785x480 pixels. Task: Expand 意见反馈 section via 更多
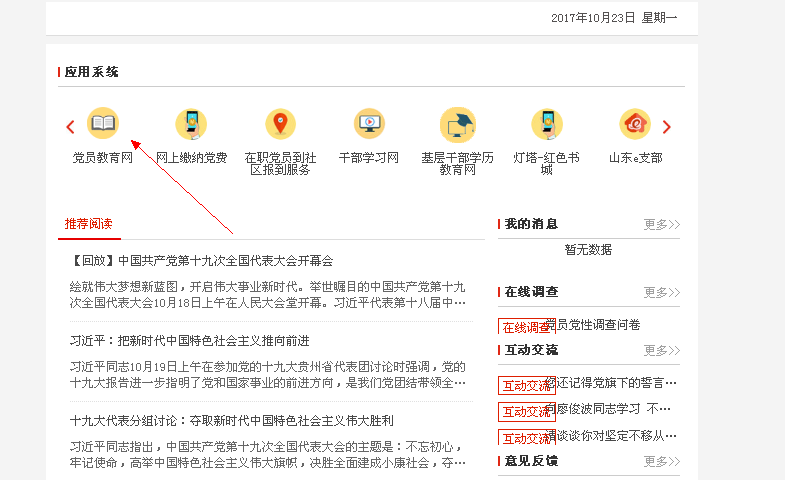[661, 462]
